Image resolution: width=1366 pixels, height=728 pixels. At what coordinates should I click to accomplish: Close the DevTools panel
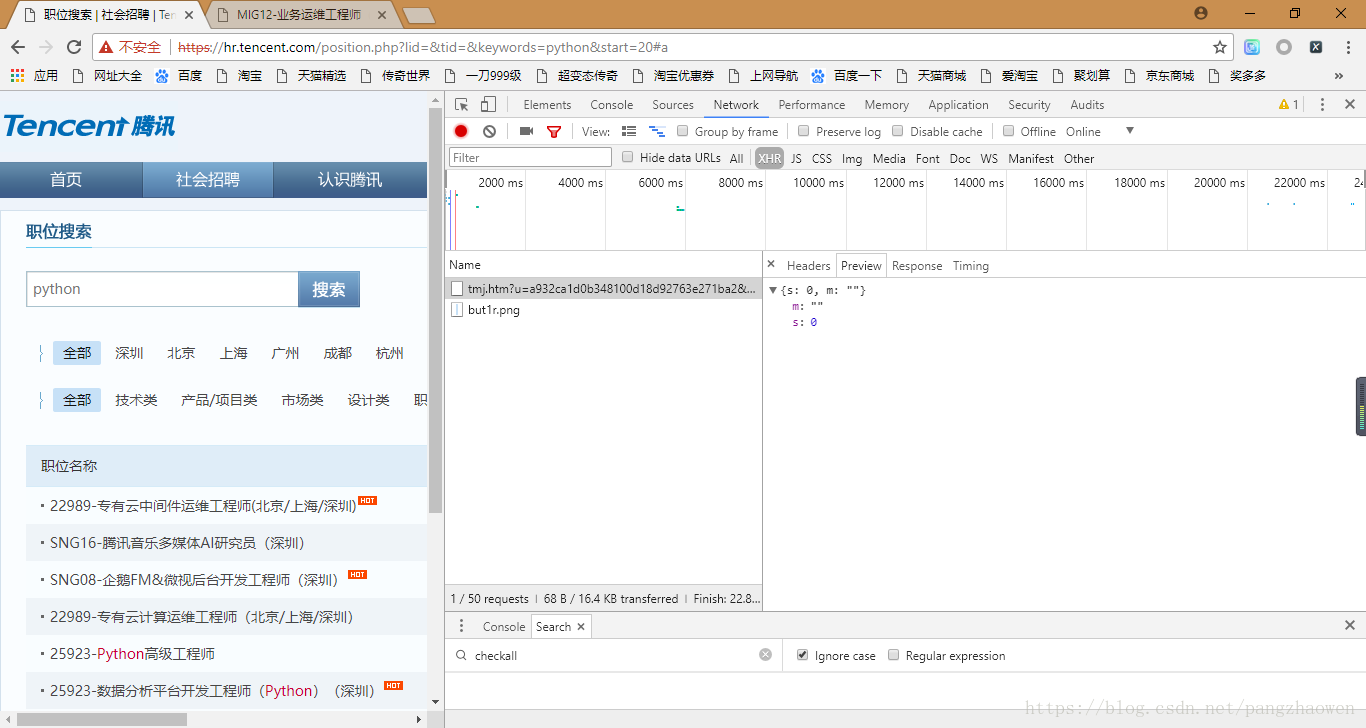pos(1350,104)
